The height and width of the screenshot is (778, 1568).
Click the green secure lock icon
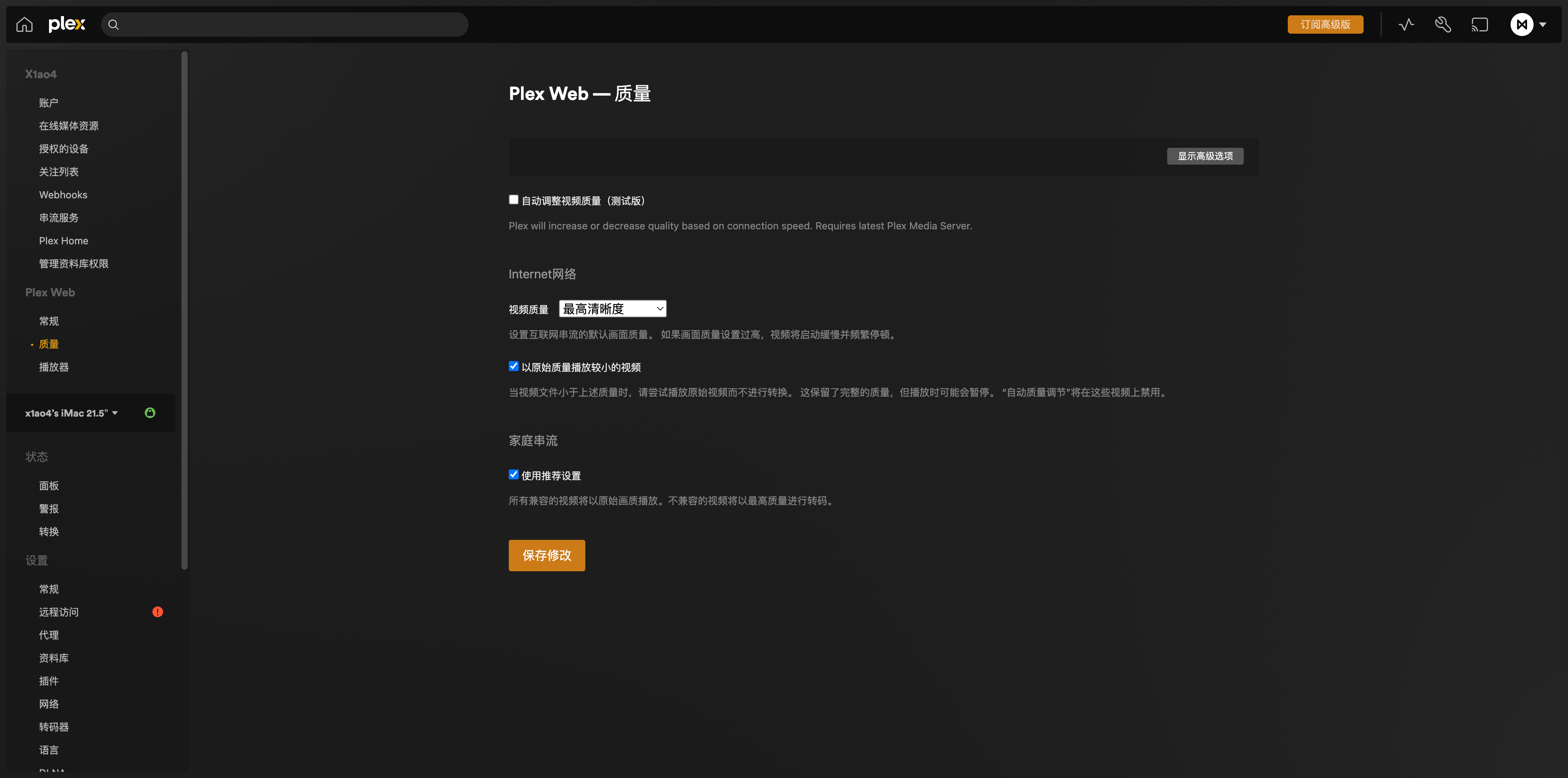pos(150,413)
